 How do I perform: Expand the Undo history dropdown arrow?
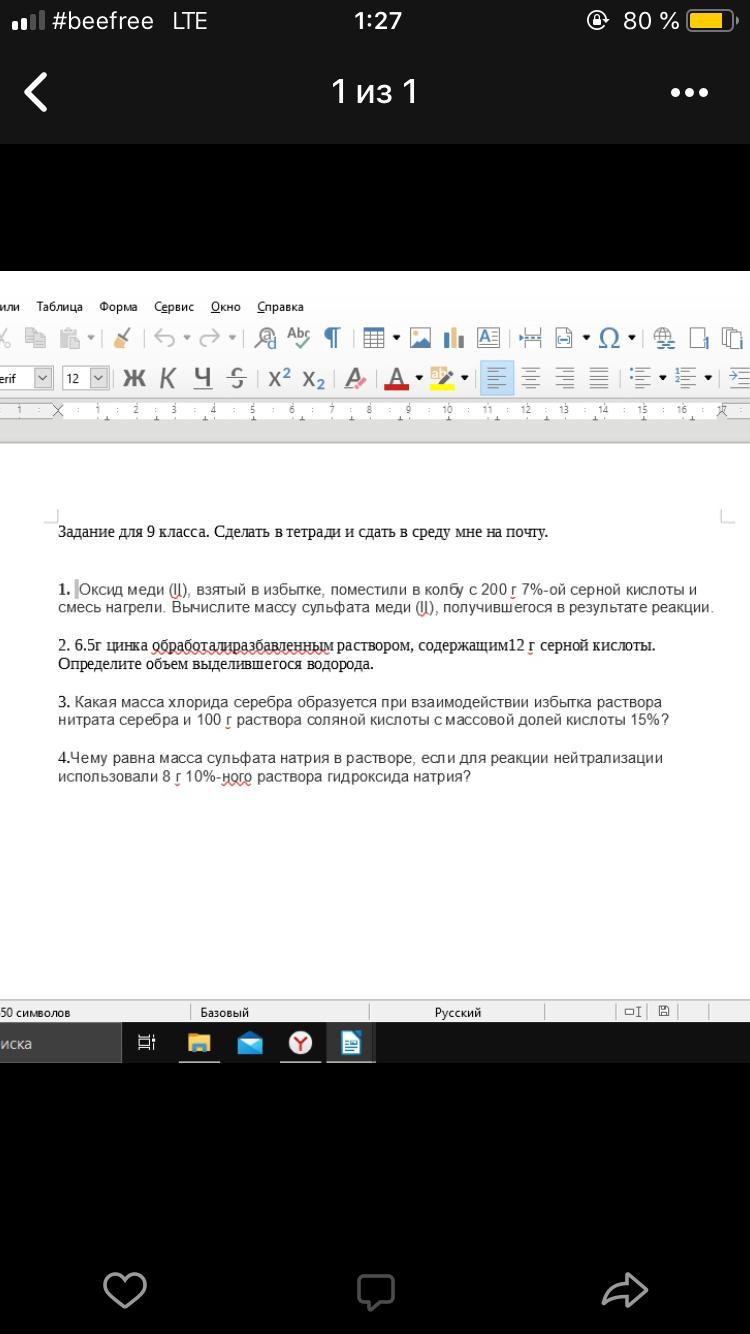(x=186, y=338)
